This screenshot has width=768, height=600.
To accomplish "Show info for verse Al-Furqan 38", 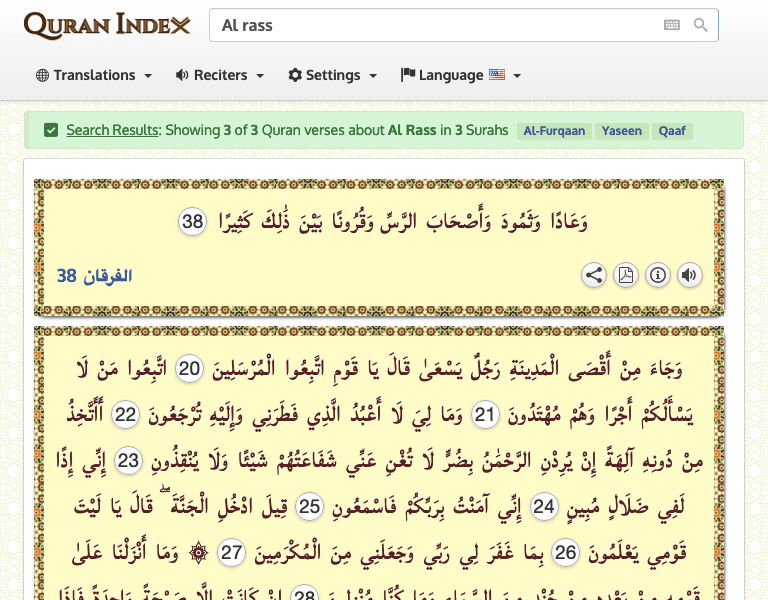I will (x=658, y=275).
